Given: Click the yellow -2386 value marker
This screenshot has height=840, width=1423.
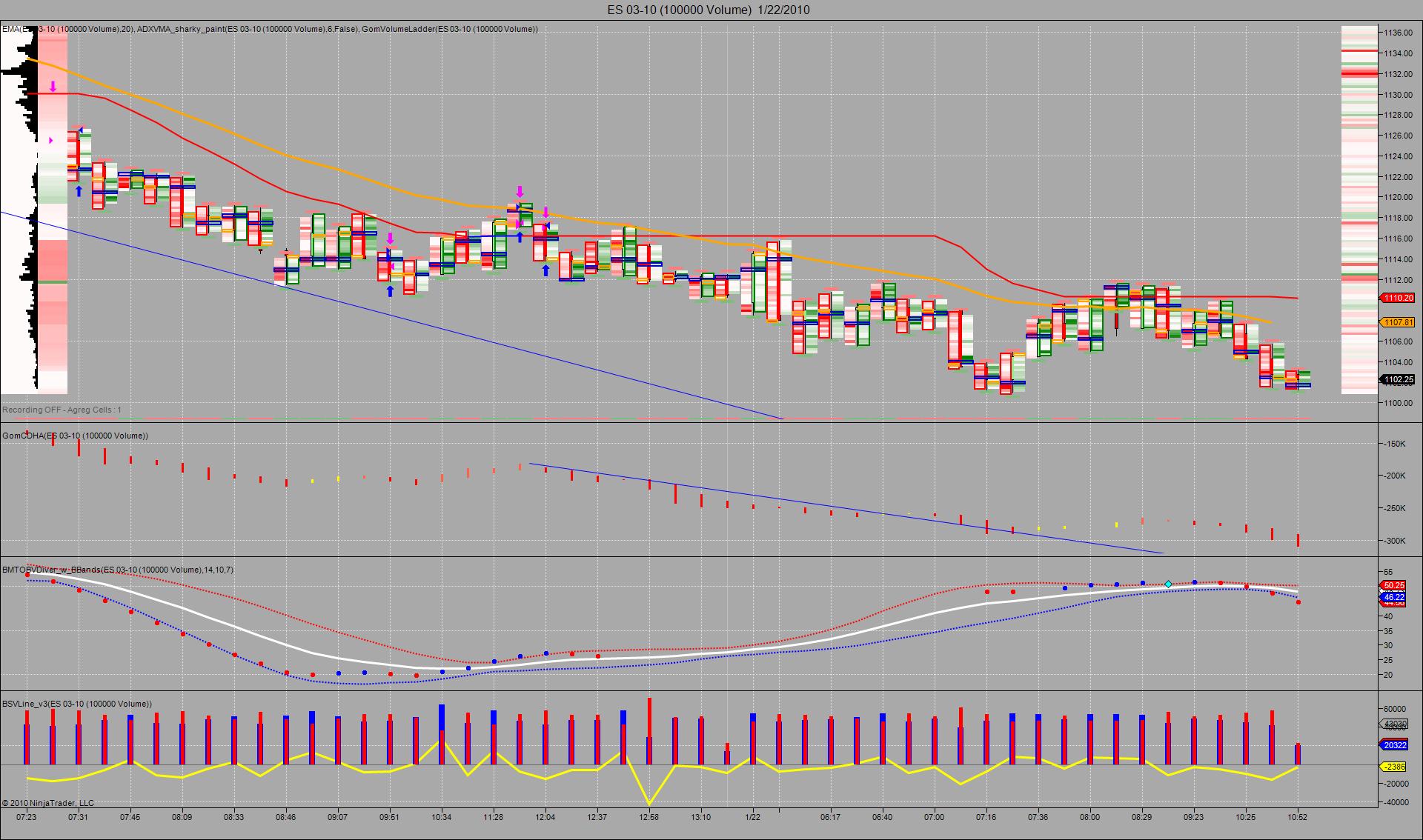Looking at the screenshot, I should pyautogui.click(x=1393, y=767).
